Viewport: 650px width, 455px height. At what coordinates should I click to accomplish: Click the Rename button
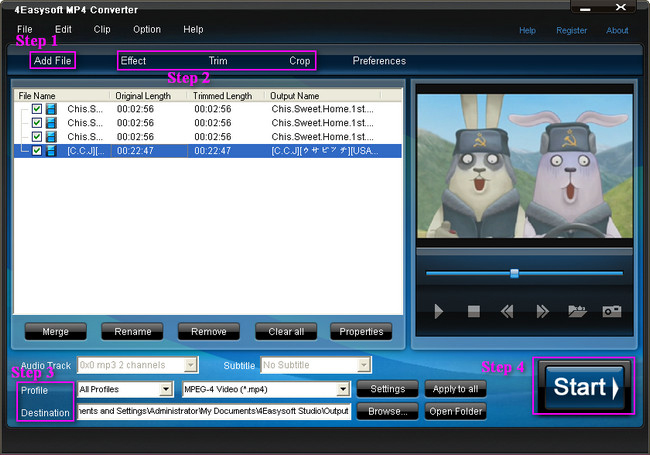click(133, 332)
